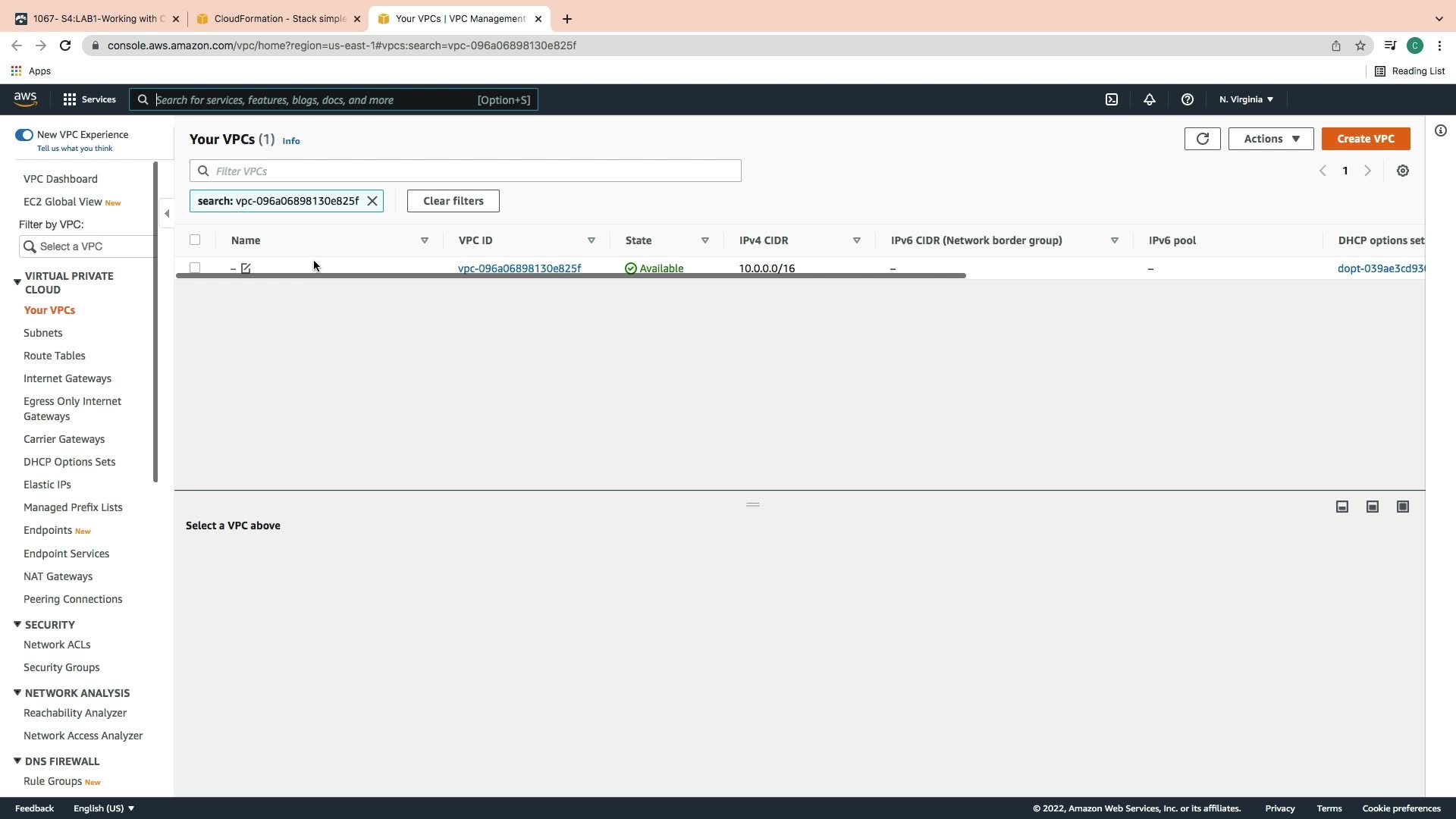Open table preferences gear icon
The height and width of the screenshot is (819, 1456).
click(x=1403, y=171)
